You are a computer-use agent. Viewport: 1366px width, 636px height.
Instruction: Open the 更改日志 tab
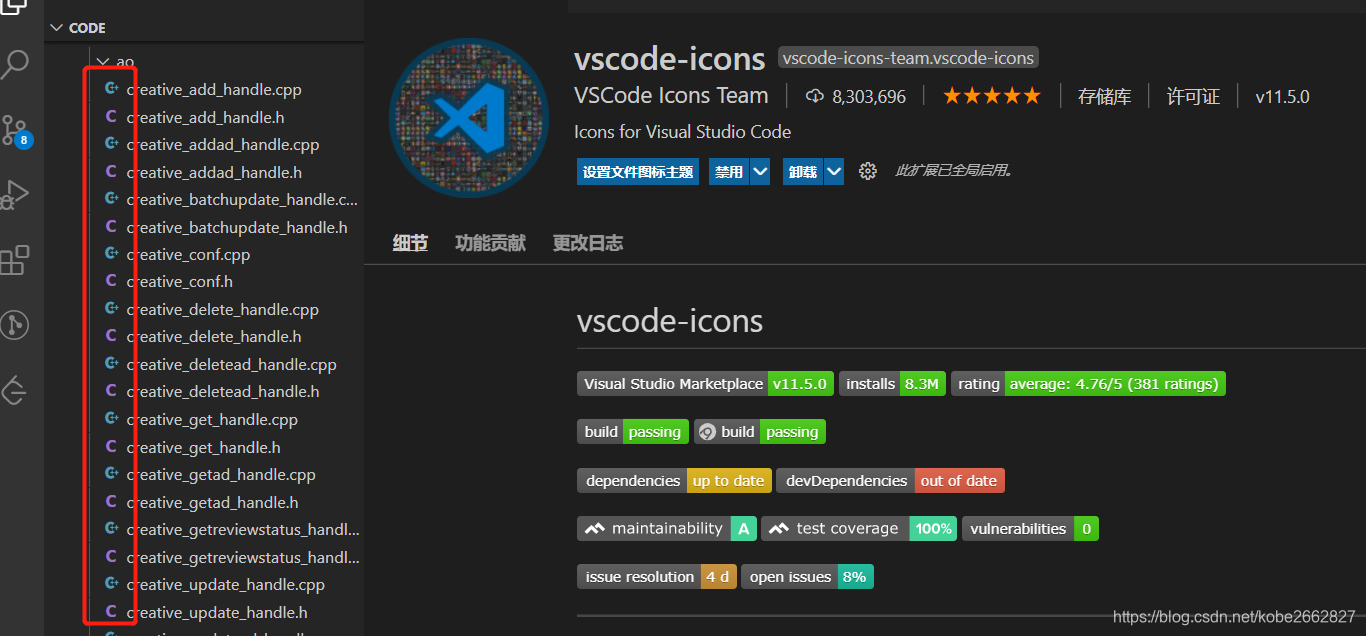(x=587, y=242)
